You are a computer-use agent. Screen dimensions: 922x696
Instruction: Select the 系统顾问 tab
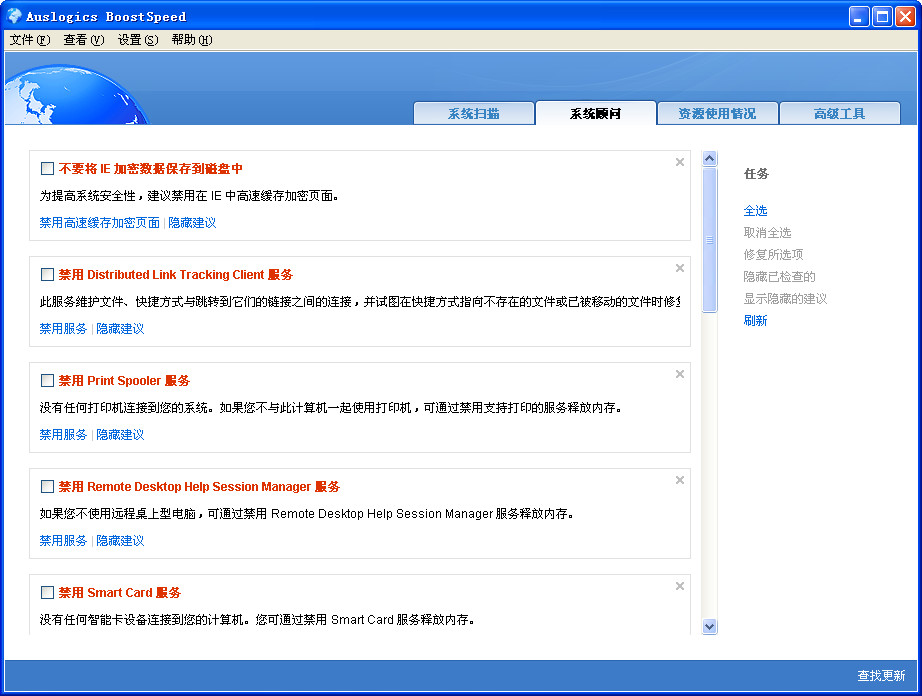click(596, 113)
